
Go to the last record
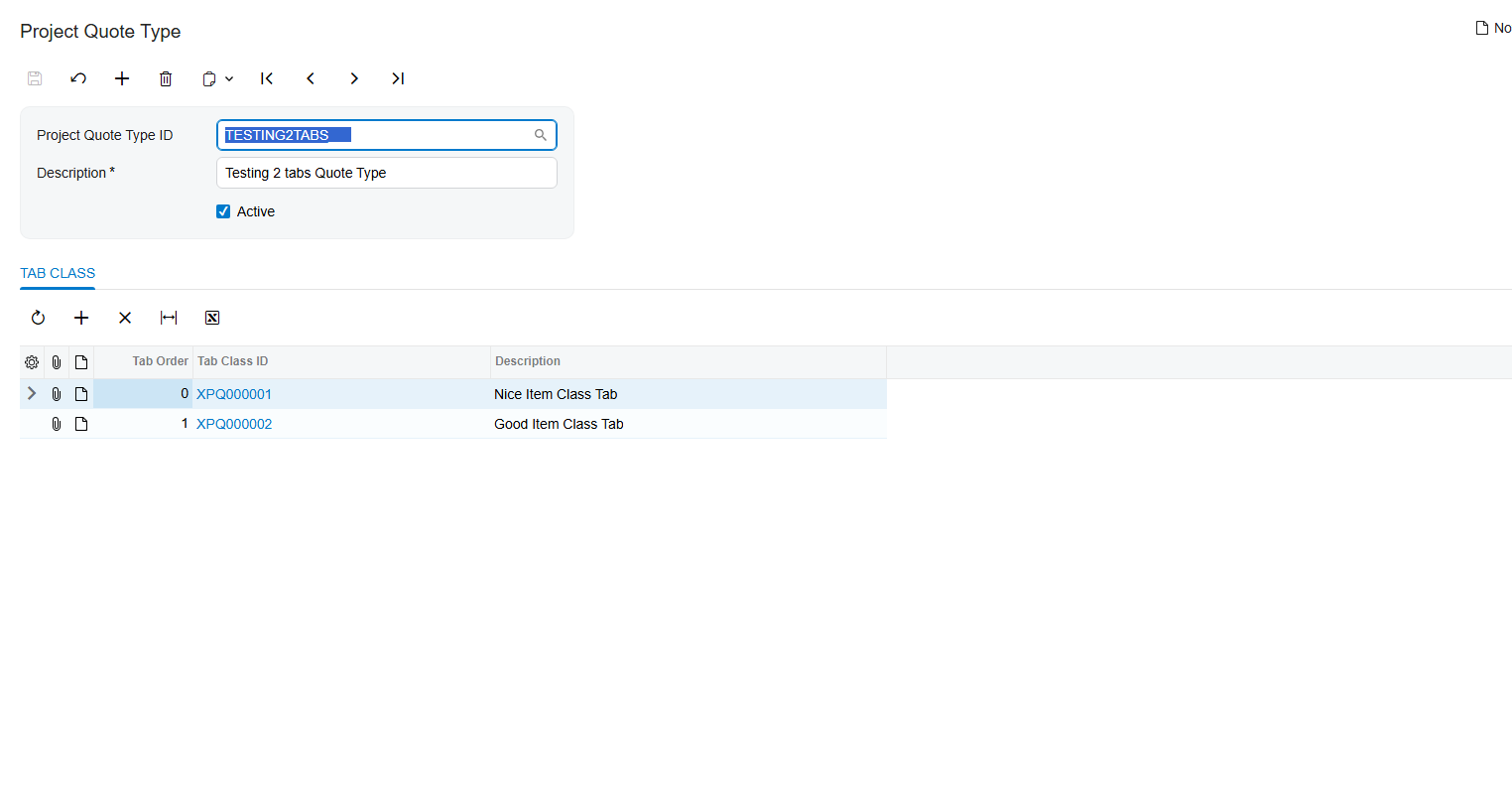398,78
